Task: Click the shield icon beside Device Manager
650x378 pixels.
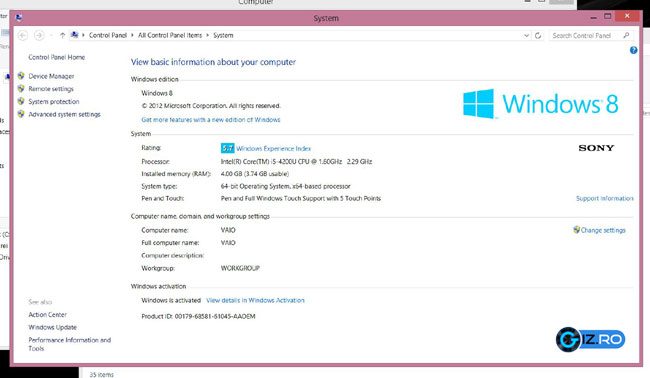Action: click(x=21, y=76)
